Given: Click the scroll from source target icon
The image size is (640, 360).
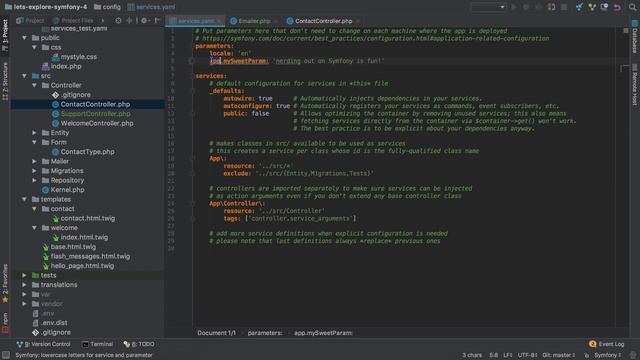Looking at the screenshot, I should [x=118, y=20].
